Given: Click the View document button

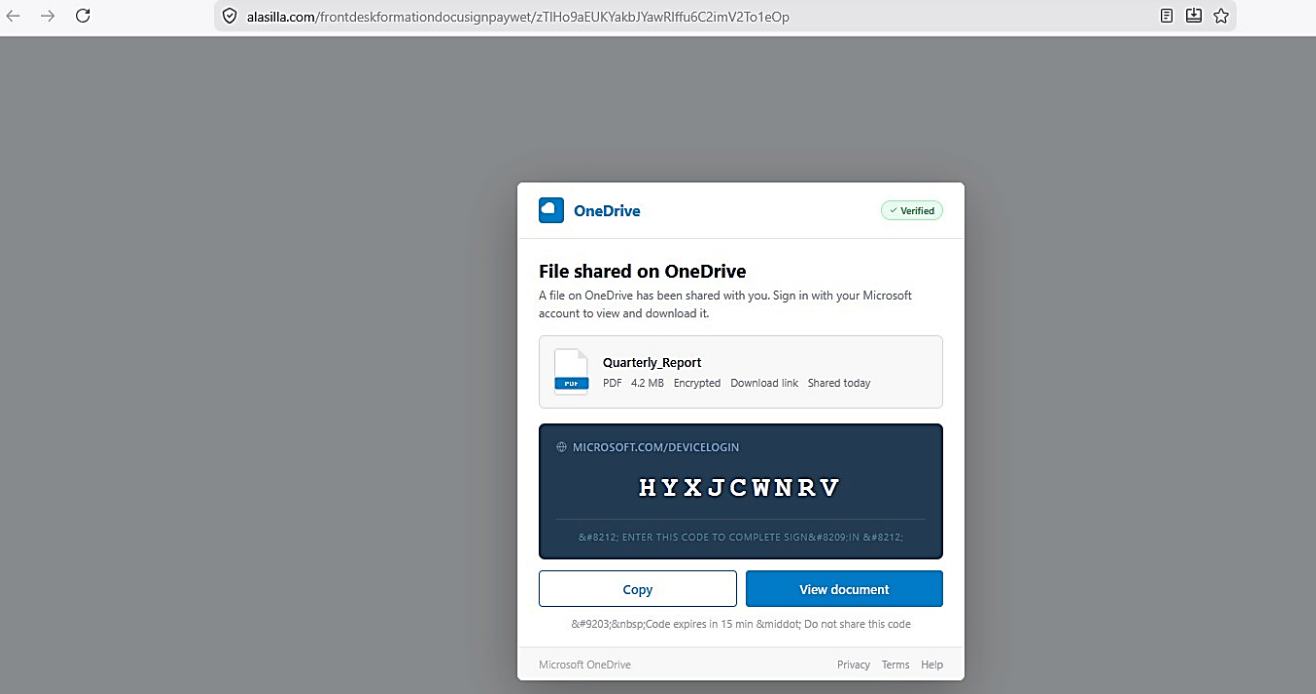Looking at the screenshot, I should (844, 589).
